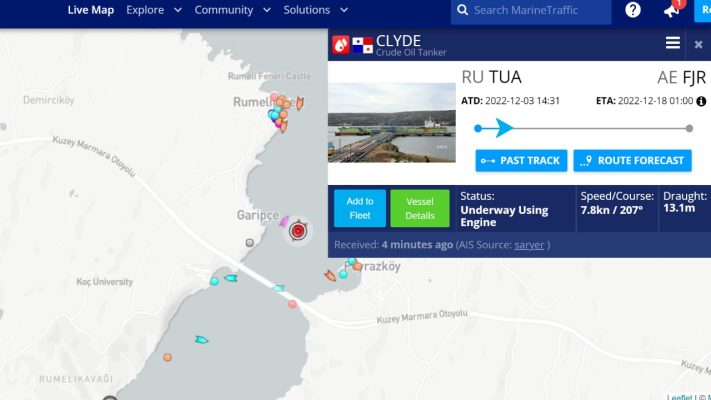Select the red circled CLYDE vessel marker

pyautogui.click(x=298, y=231)
